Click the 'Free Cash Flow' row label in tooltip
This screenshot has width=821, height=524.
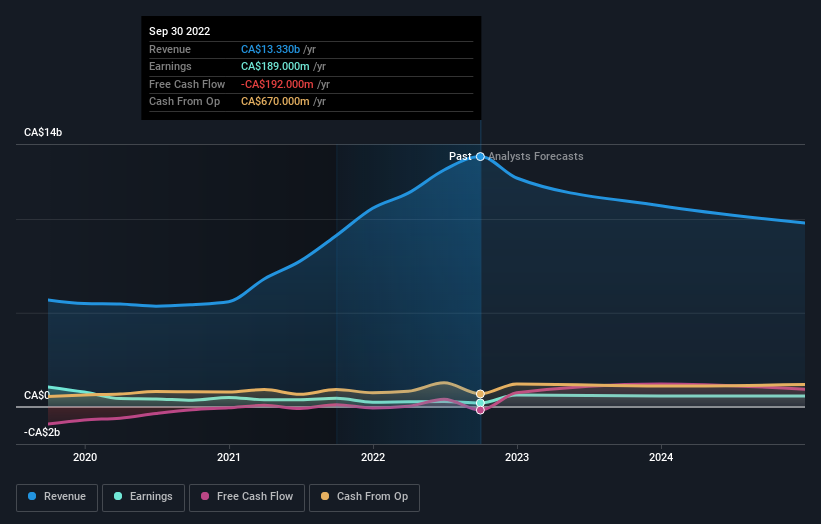[187, 84]
